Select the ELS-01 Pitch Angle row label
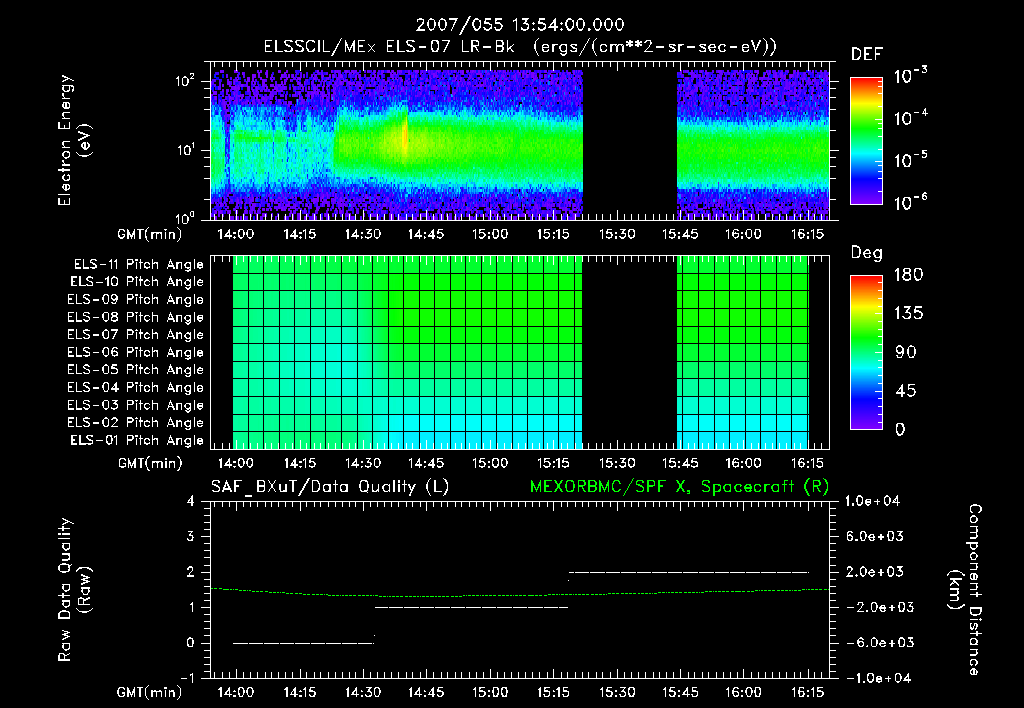Image resolution: width=1024 pixels, height=708 pixels. [x=137, y=440]
